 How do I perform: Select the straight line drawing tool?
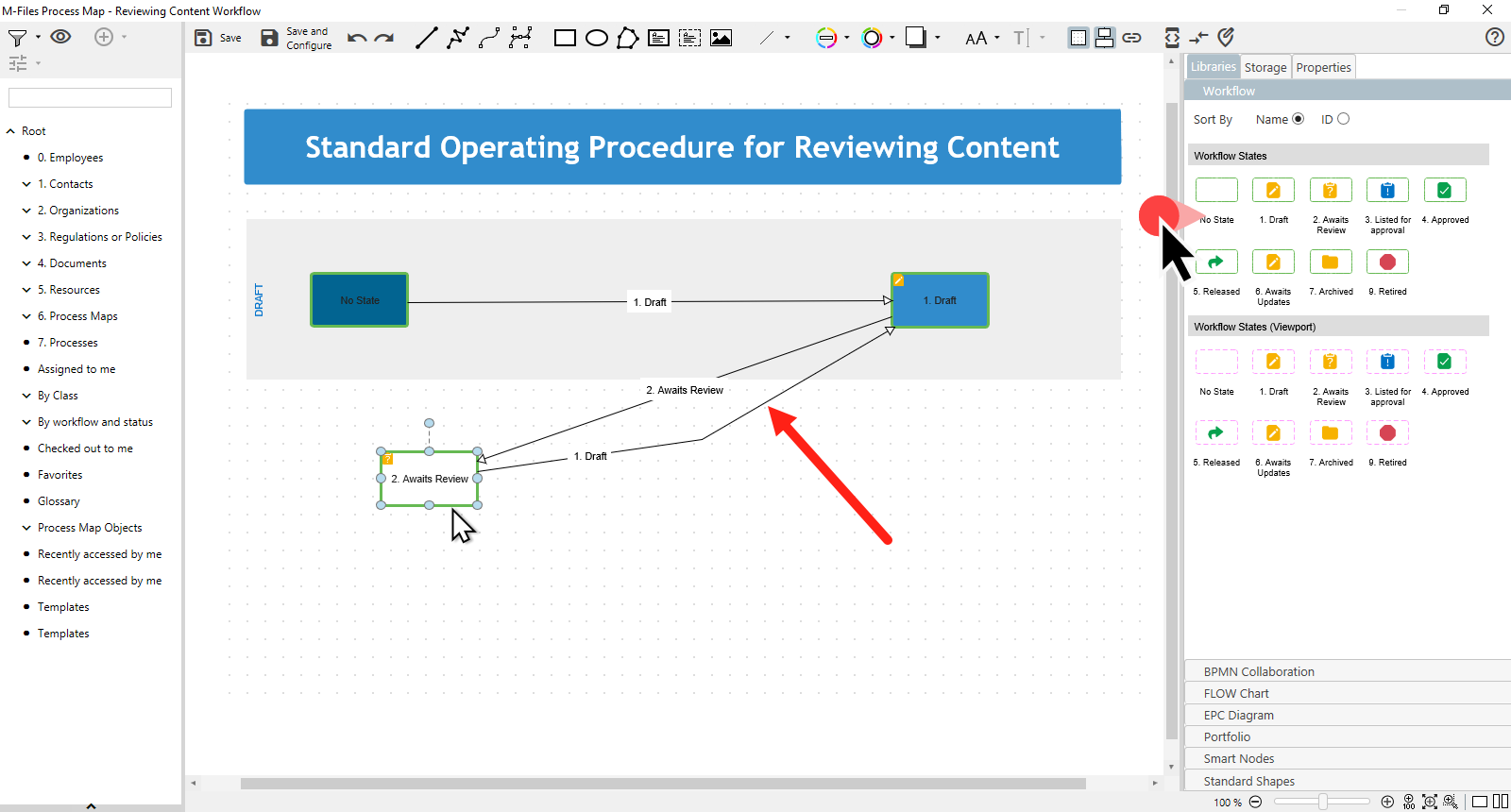(x=427, y=38)
